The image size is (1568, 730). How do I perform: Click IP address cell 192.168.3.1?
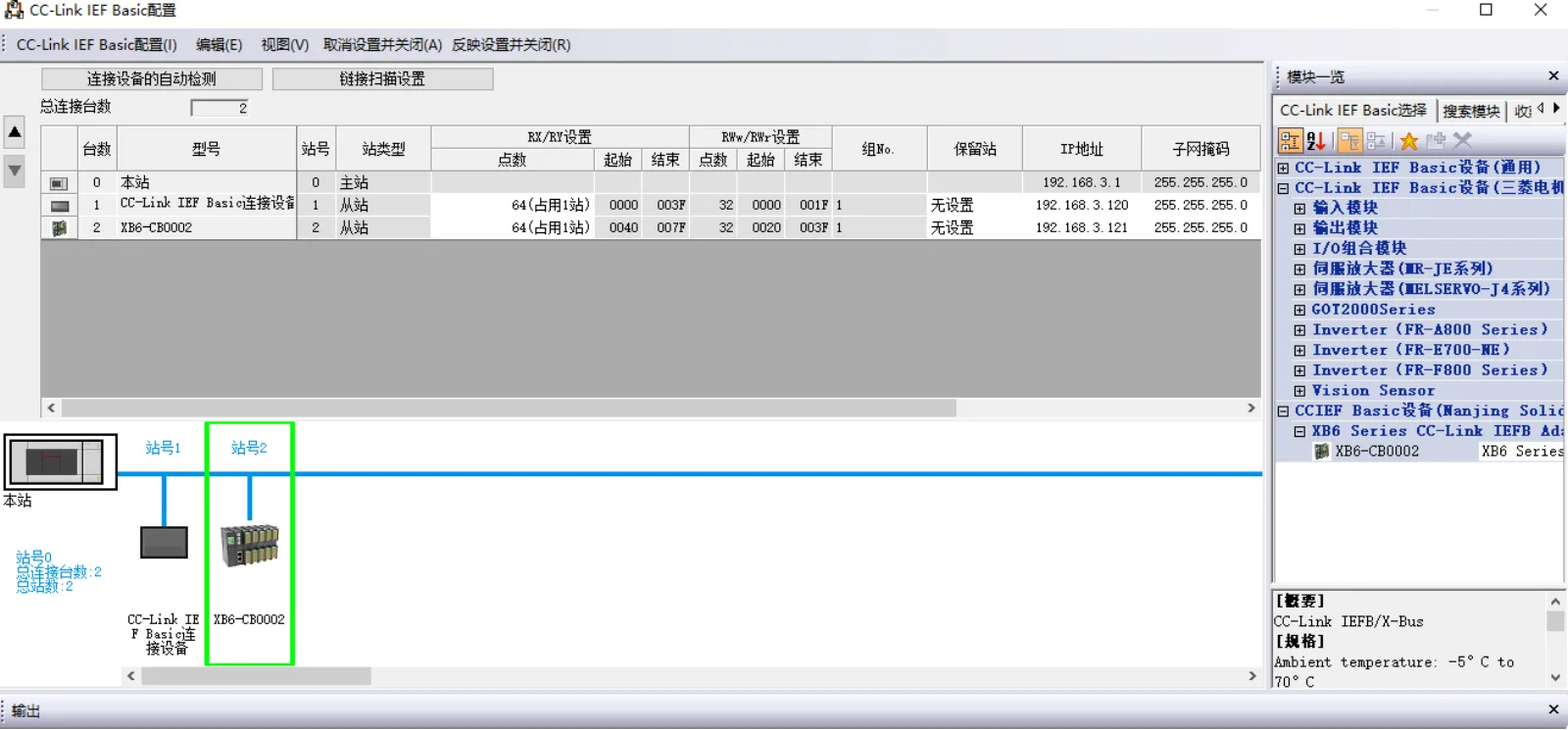tap(1082, 183)
